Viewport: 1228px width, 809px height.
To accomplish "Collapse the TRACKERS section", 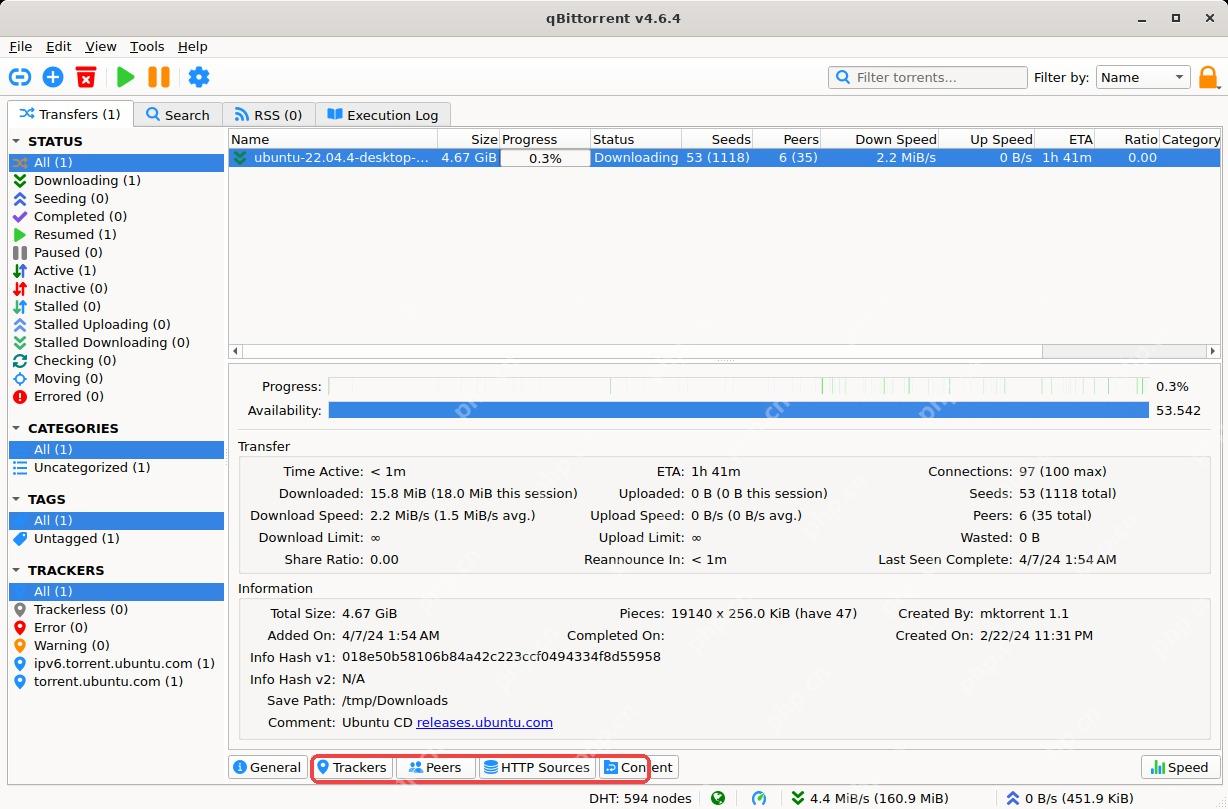I will click(x=17, y=570).
